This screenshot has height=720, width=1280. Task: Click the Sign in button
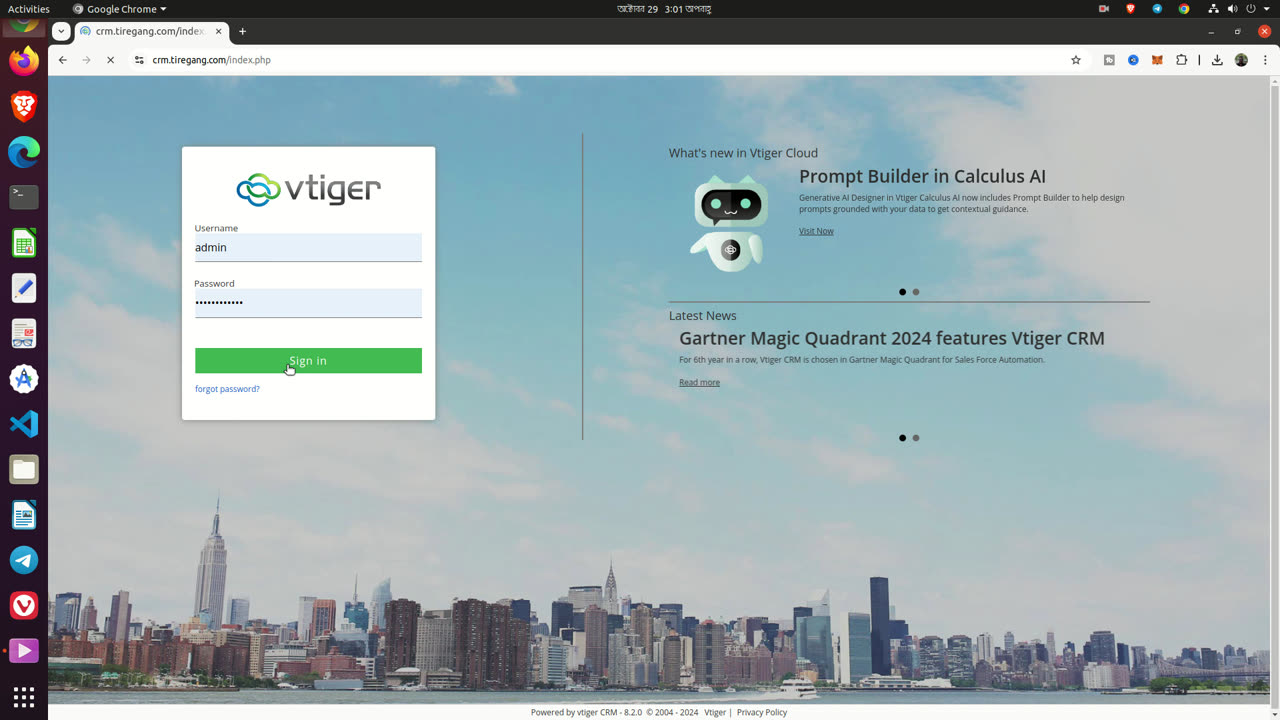click(308, 361)
